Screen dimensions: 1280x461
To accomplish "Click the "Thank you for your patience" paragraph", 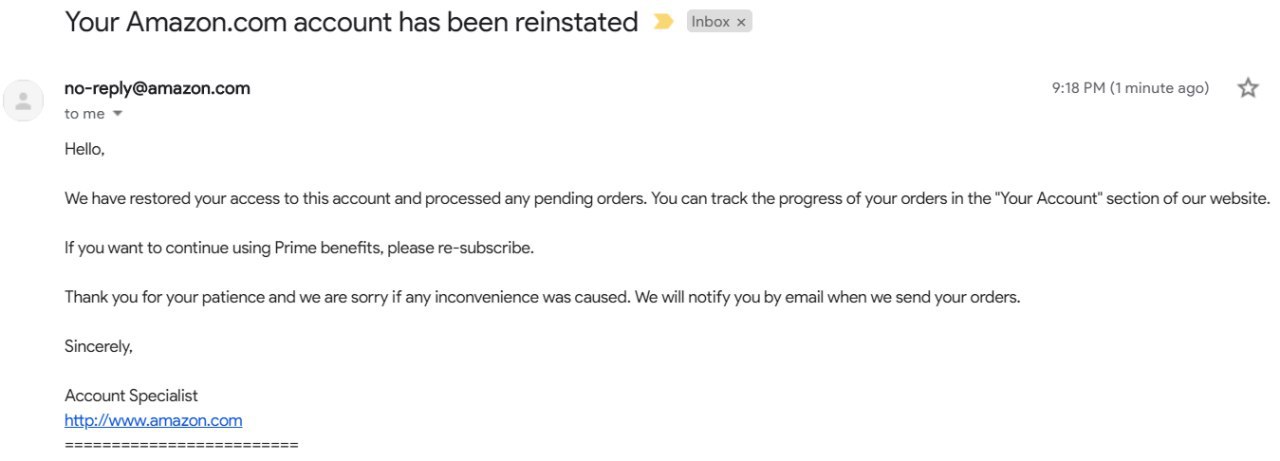I will [542, 297].
